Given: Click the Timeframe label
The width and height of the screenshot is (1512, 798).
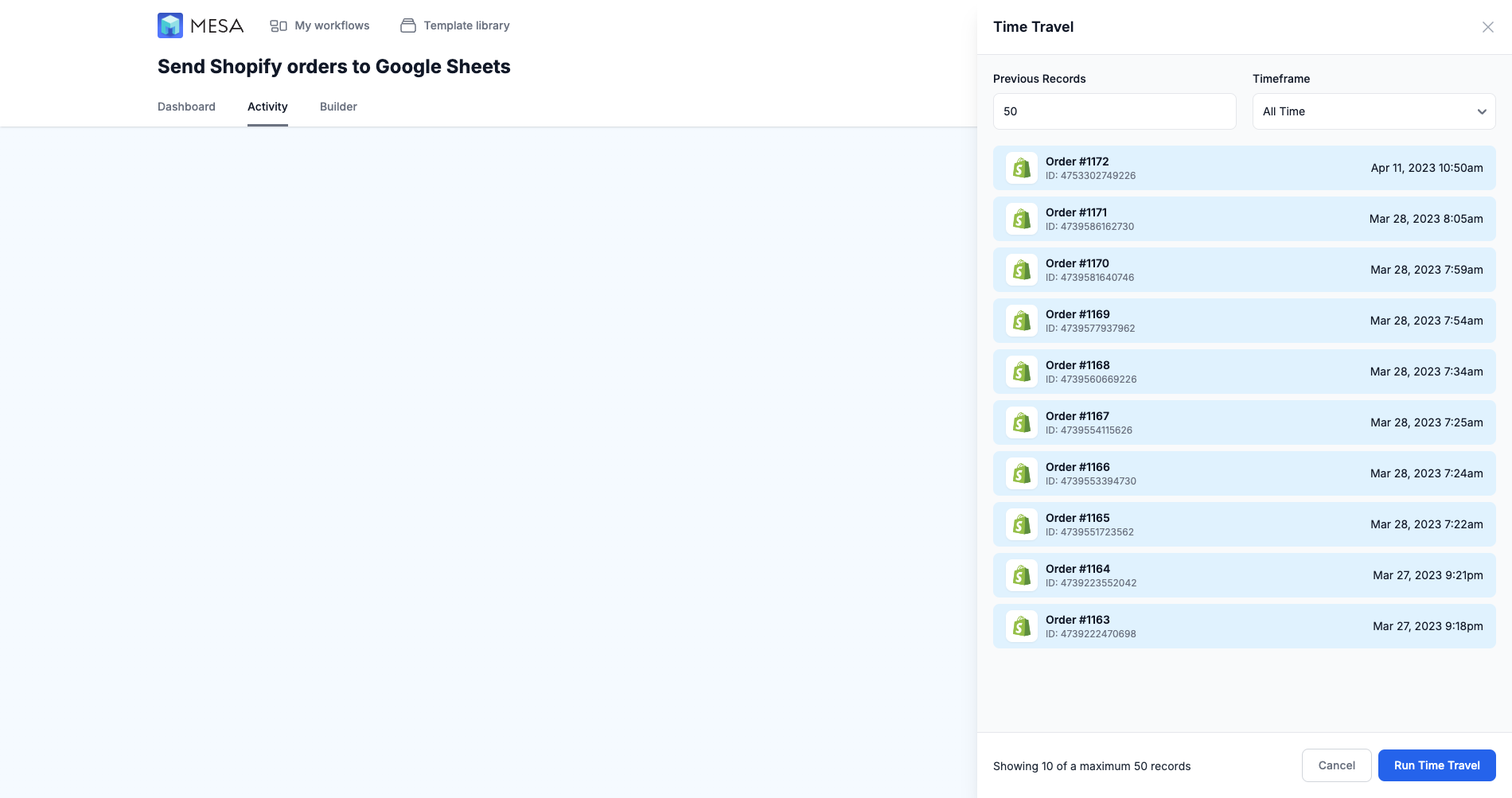Looking at the screenshot, I should coord(1281,79).
